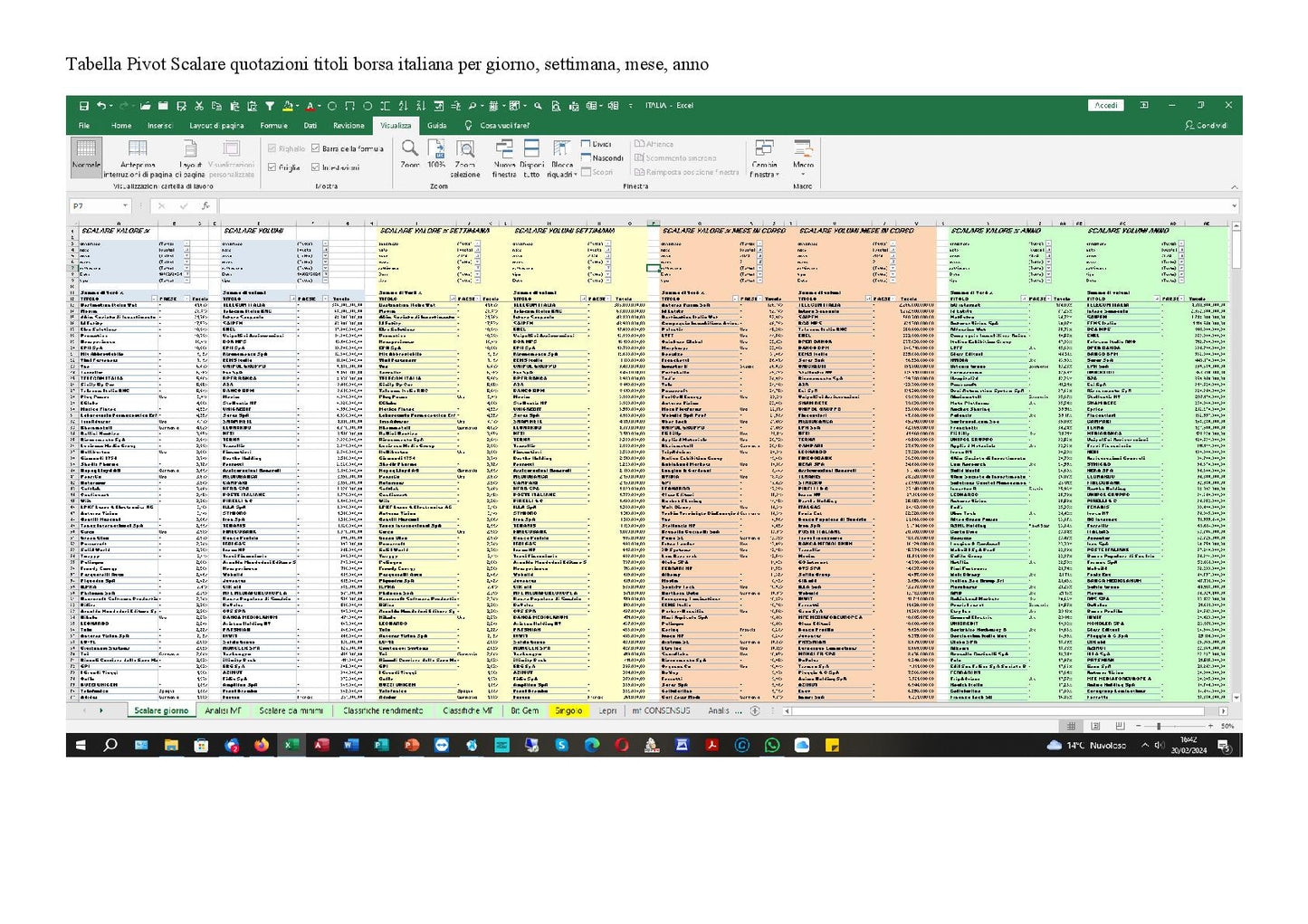Click the zoom in plus button
Viewport: 1308px width, 924px height.
pos(1210,726)
